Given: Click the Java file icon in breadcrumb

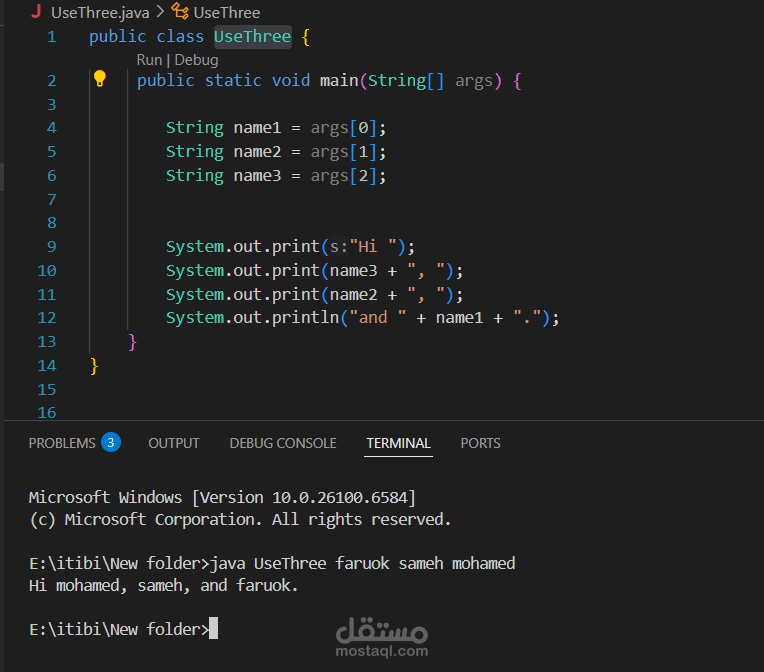Looking at the screenshot, I should [x=36, y=12].
